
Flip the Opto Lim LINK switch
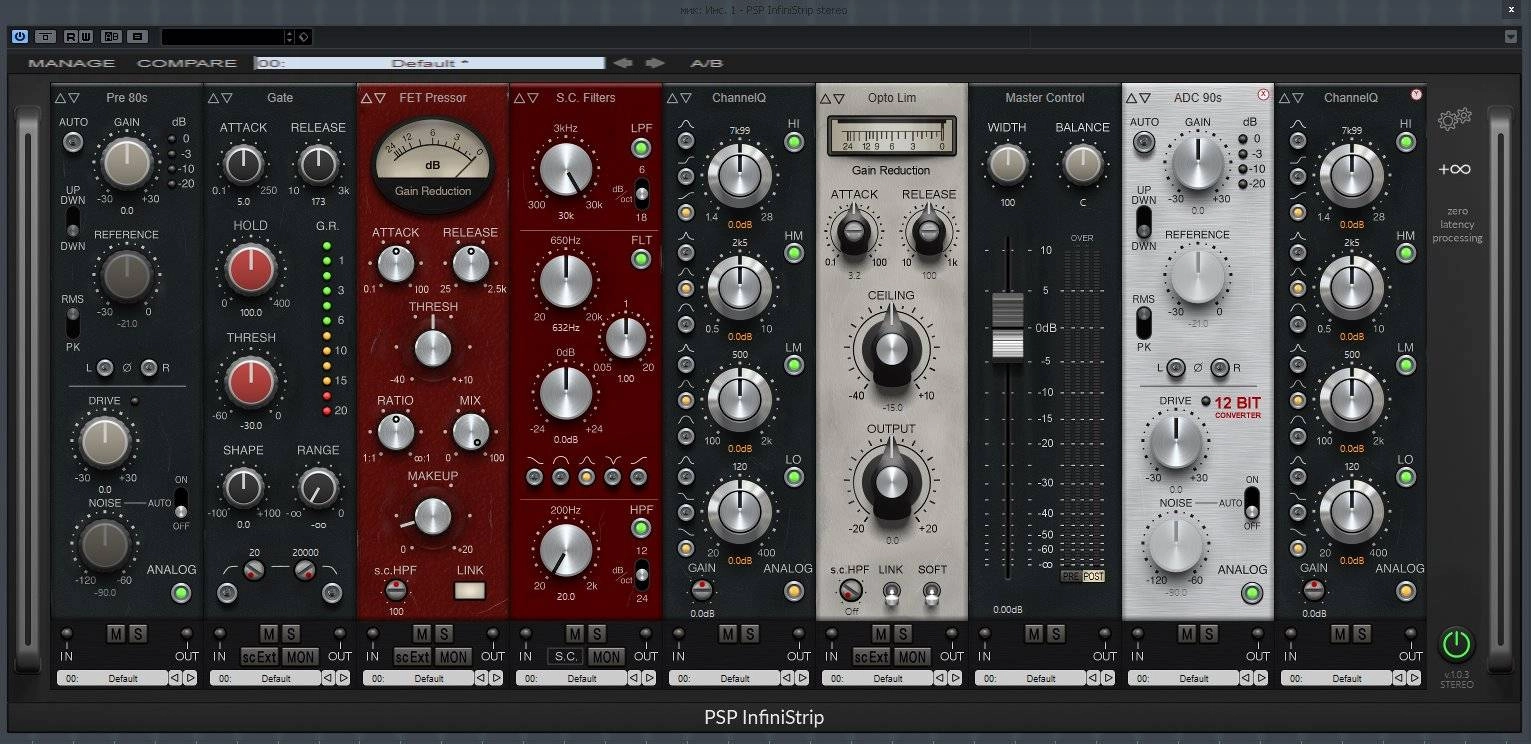click(890, 593)
